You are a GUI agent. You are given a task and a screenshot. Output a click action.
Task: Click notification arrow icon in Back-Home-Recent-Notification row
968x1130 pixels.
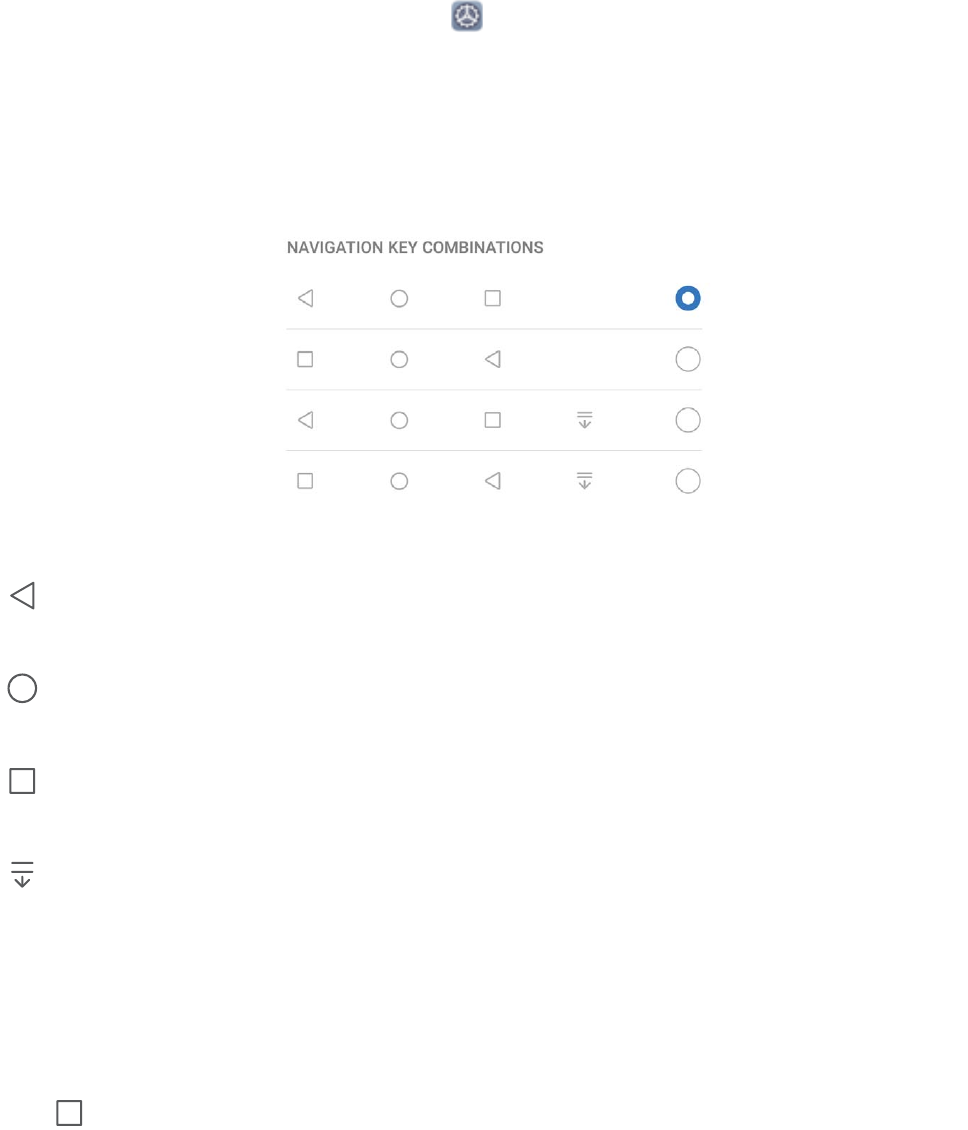point(585,421)
